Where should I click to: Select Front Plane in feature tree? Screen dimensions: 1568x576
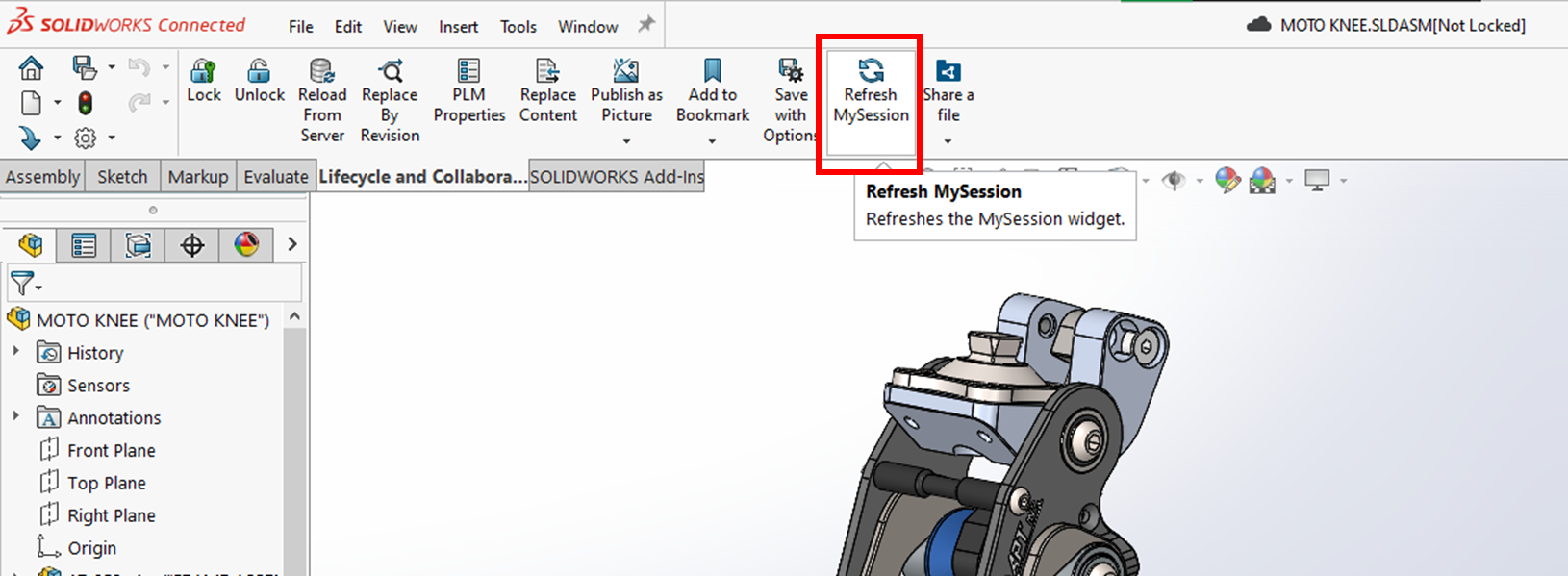[x=111, y=450]
